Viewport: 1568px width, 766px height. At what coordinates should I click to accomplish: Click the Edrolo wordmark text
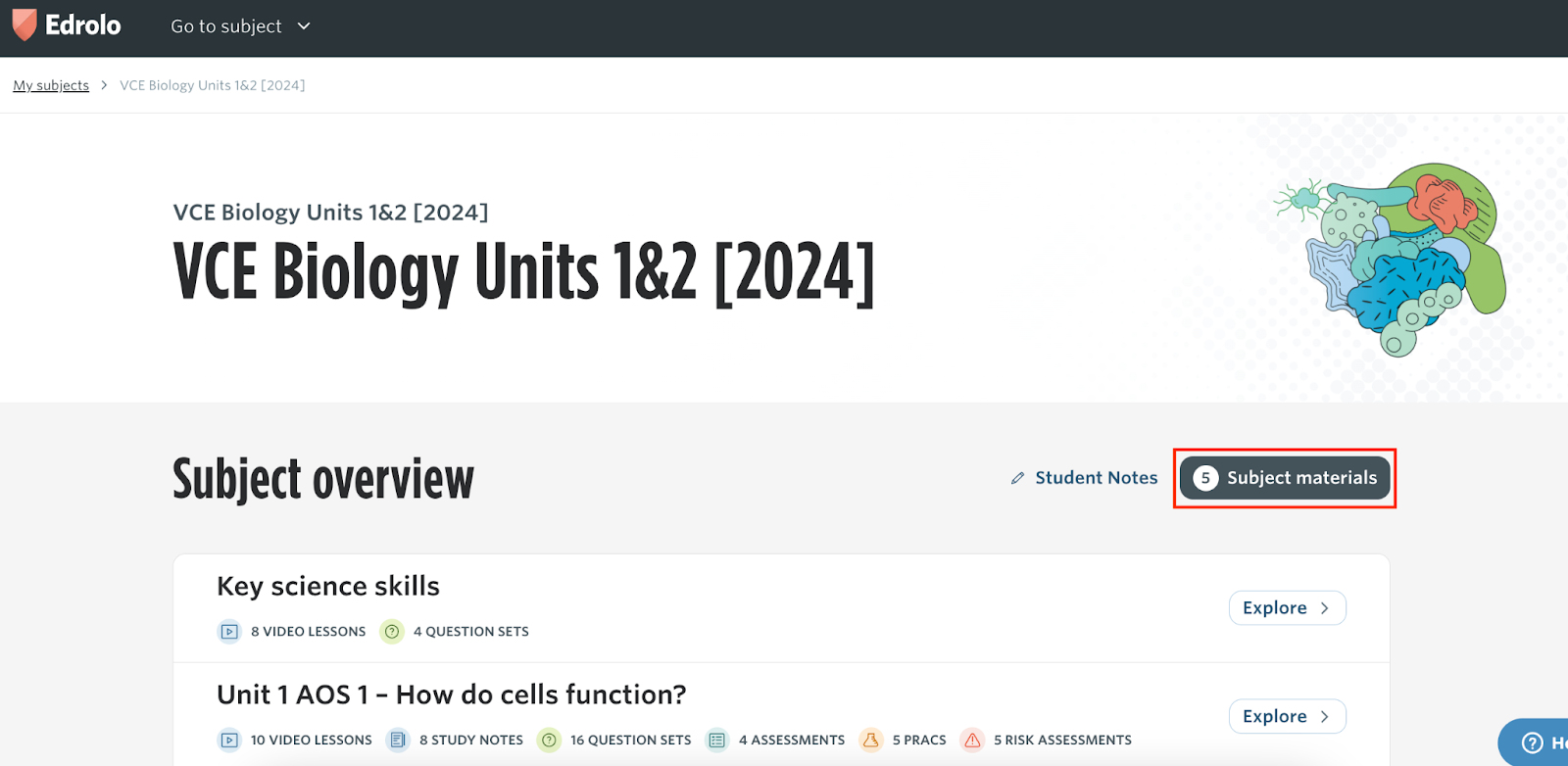83,25
